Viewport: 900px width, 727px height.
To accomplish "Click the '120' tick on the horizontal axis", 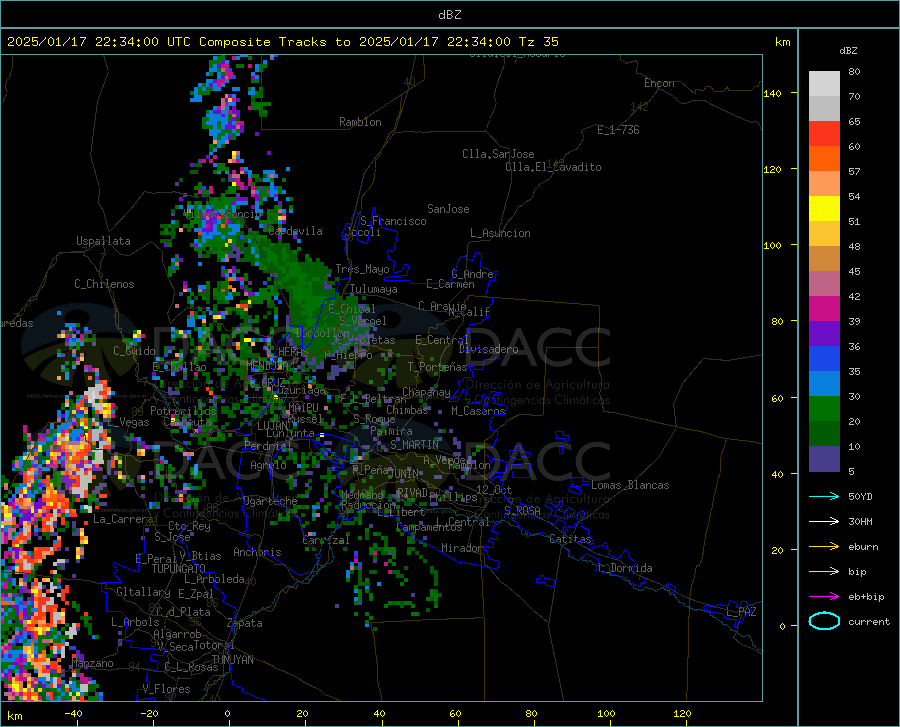I will point(682,714).
